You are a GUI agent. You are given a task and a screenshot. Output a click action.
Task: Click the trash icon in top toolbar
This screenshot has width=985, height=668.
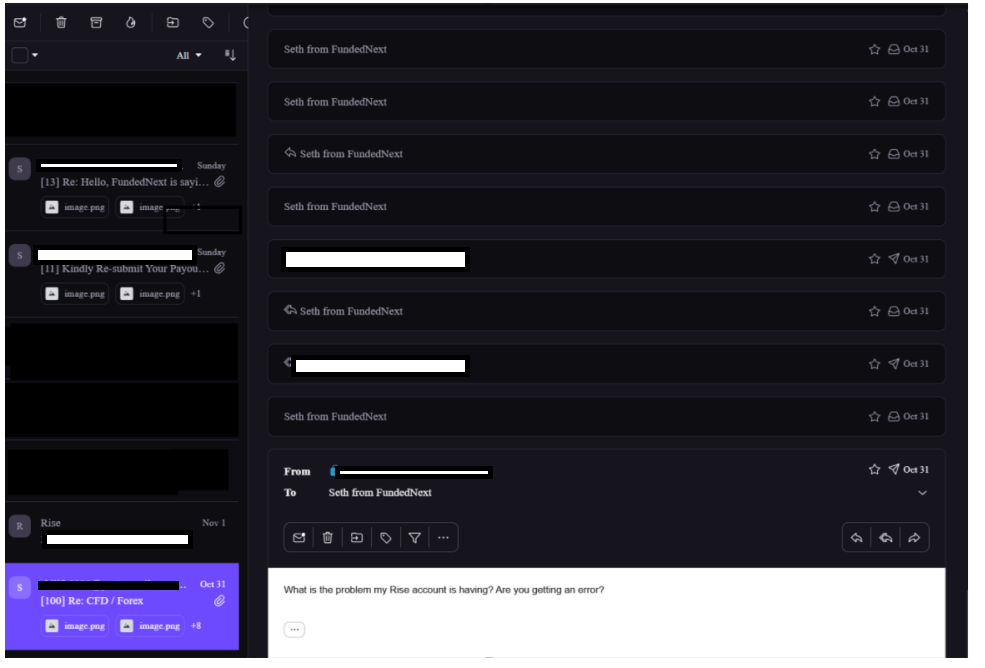[61, 22]
